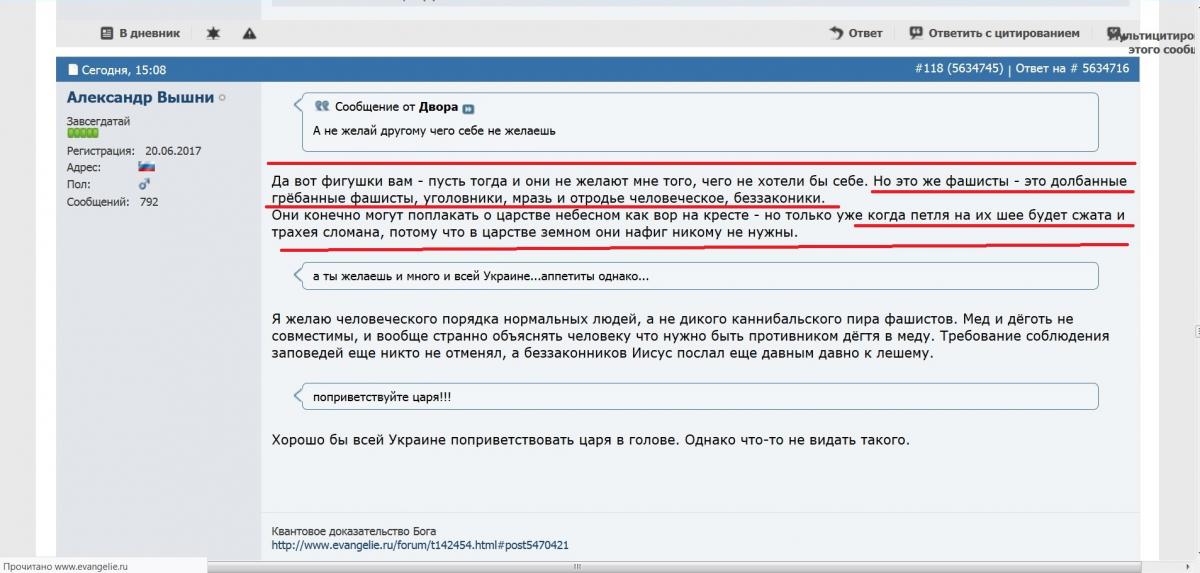Jump to quoted post by Двора
Screen dimensions: 1200x573
[x=468, y=107]
